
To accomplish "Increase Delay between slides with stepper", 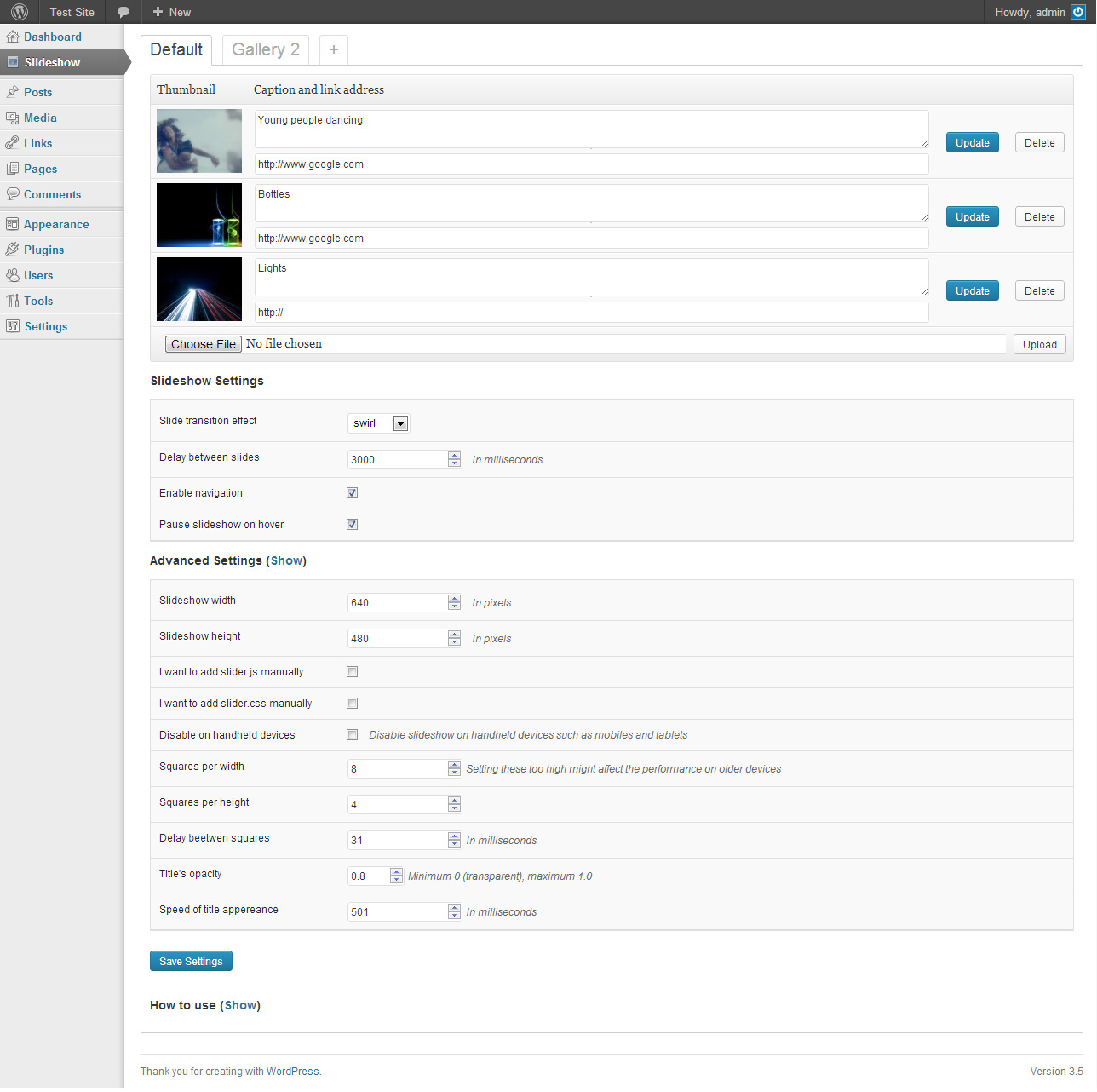I will (455, 455).
